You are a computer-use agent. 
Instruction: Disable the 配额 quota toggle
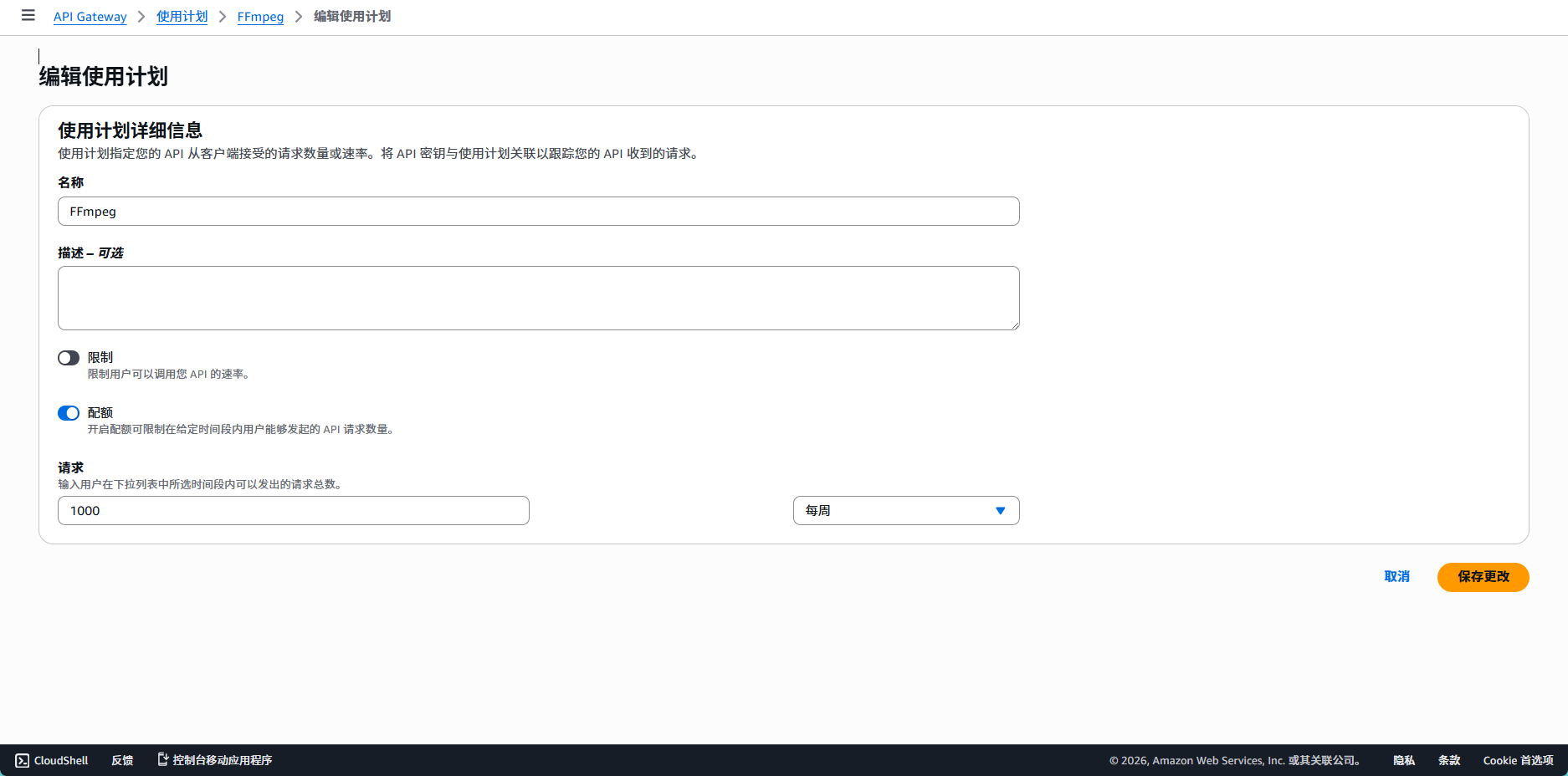pyautogui.click(x=69, y=413)
